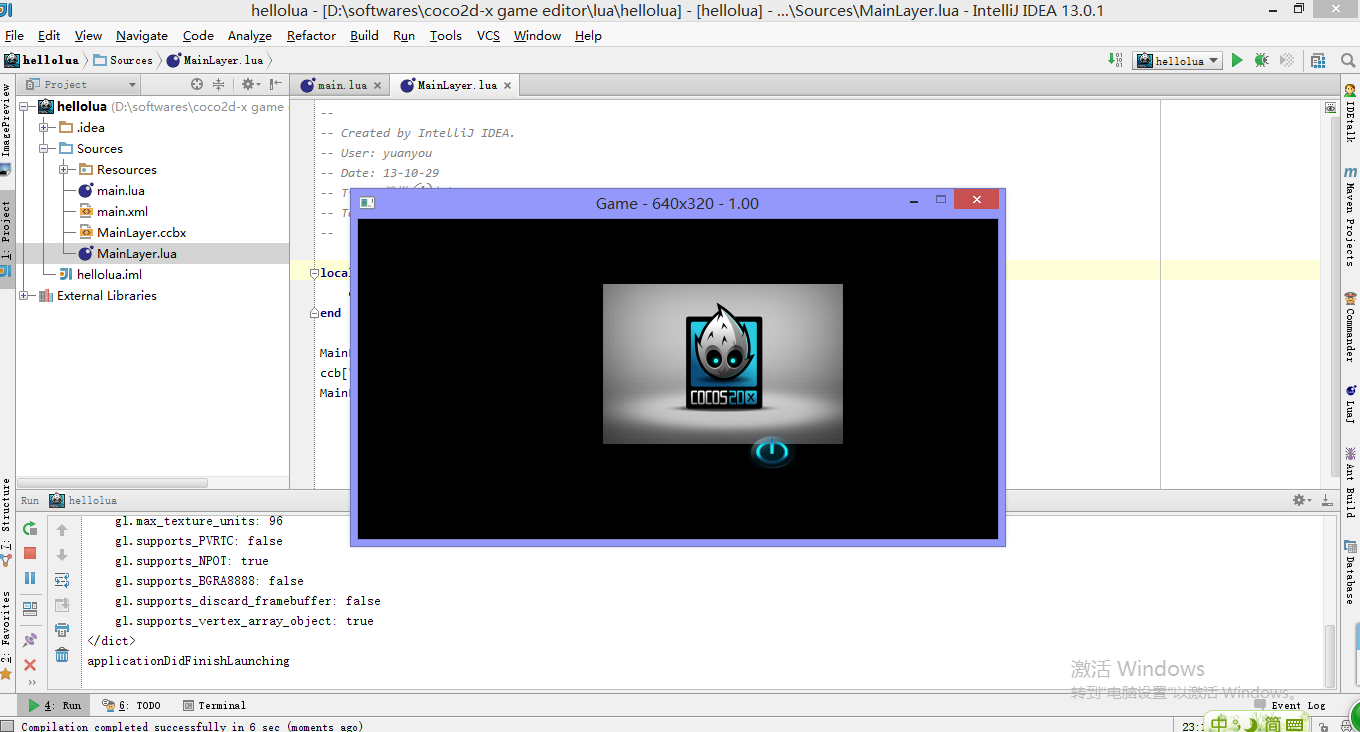Click the editor inspections eye icon
1360x732 pixels.
pyautogui.click(x=1330, y=107)
